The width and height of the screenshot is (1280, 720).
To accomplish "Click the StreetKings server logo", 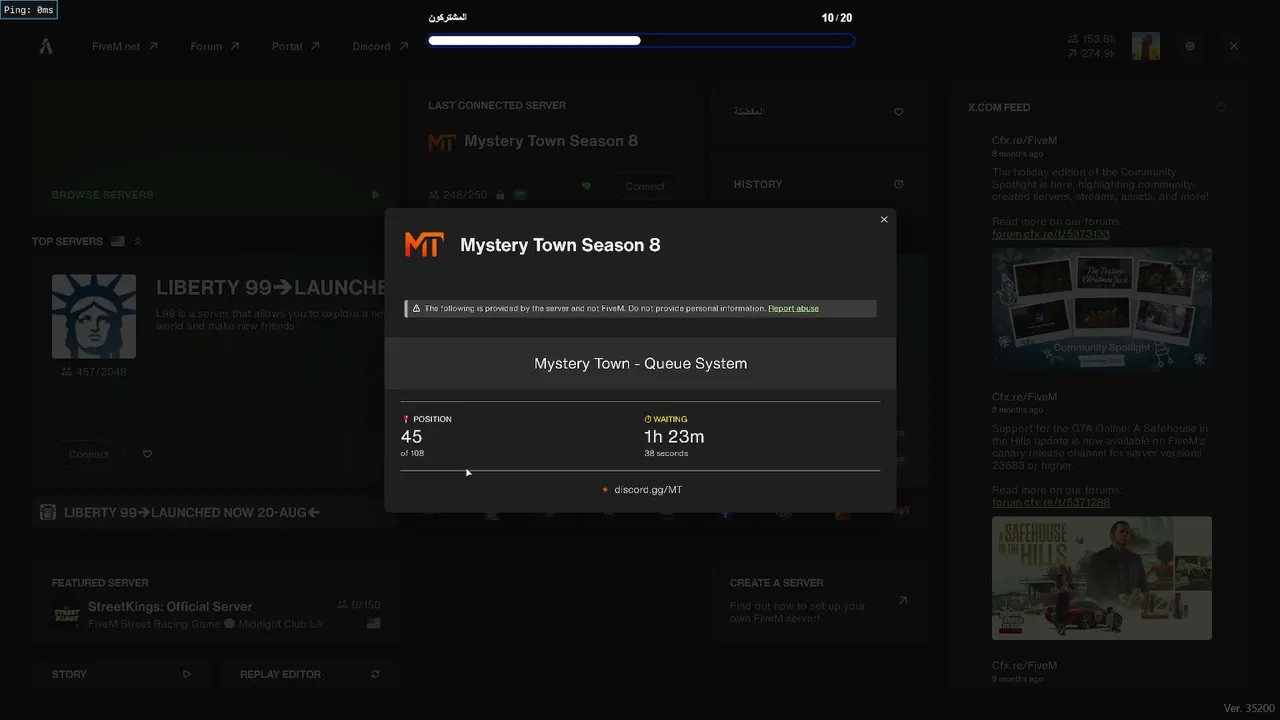I will click(x=66, y=614).
